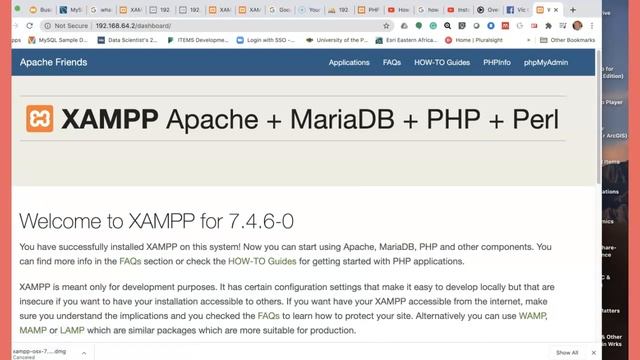Switch to the 'Ove' tab
Screen dimensions: 640x360
coord(488,10)
